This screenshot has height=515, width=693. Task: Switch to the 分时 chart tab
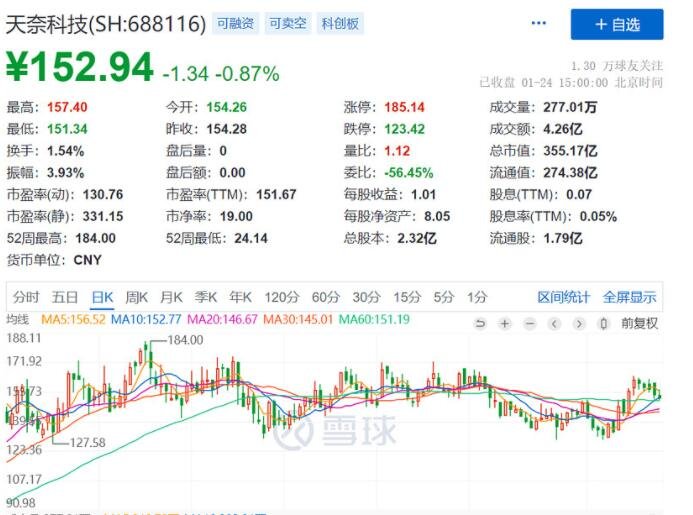tap(26, 297)
